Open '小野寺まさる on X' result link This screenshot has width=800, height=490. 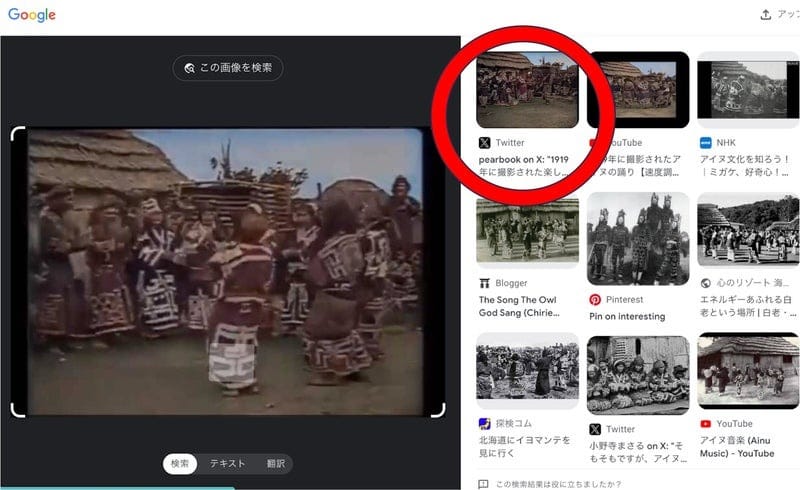click(638, 452)
